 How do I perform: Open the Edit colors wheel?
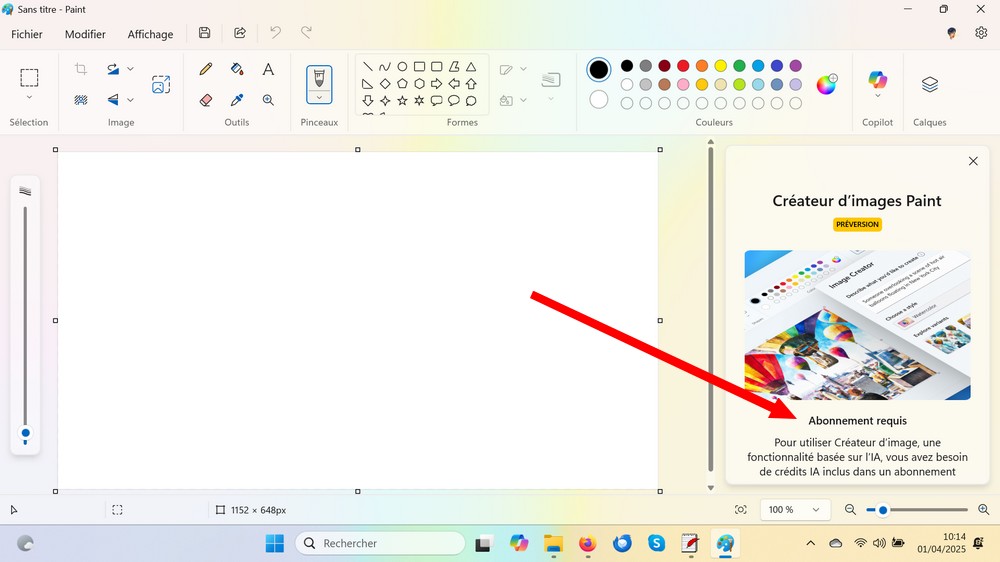(827, 84)
